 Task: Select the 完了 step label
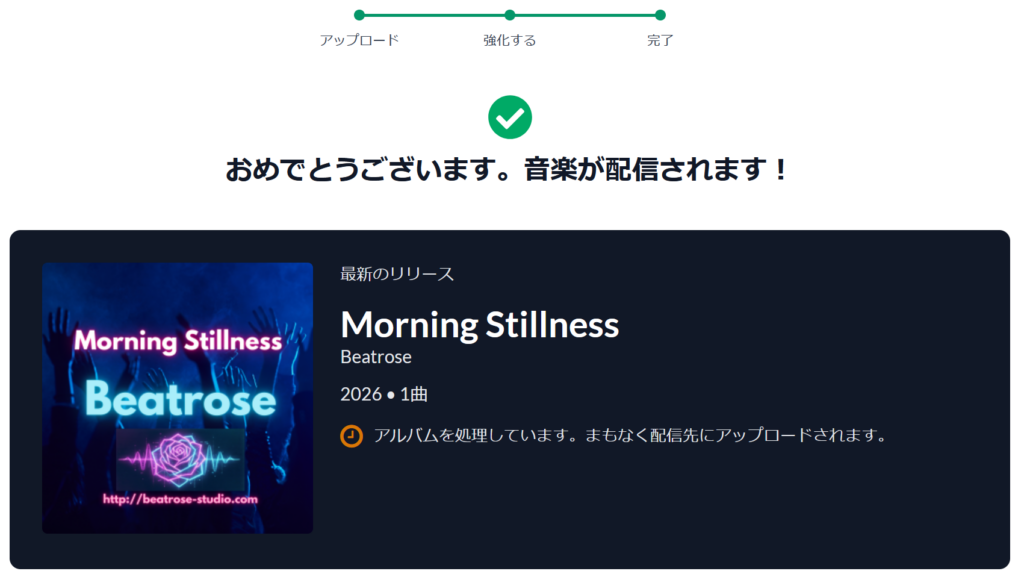point(660,41)
